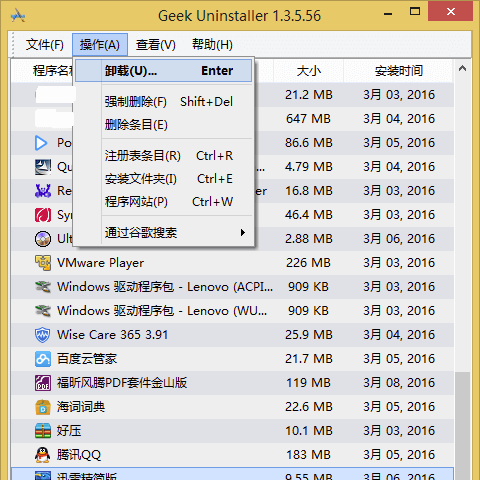Click the icon of the Qu... program row
This screenshot has width=480, height=480.
[x=43, y=167]
